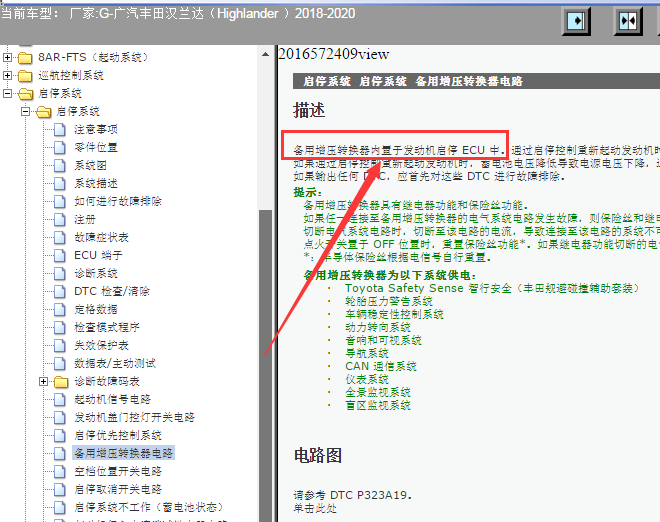
Task: Click the gray 启停系统 备用增压转换器电路 title bar
Action: [x=476, y=81]
